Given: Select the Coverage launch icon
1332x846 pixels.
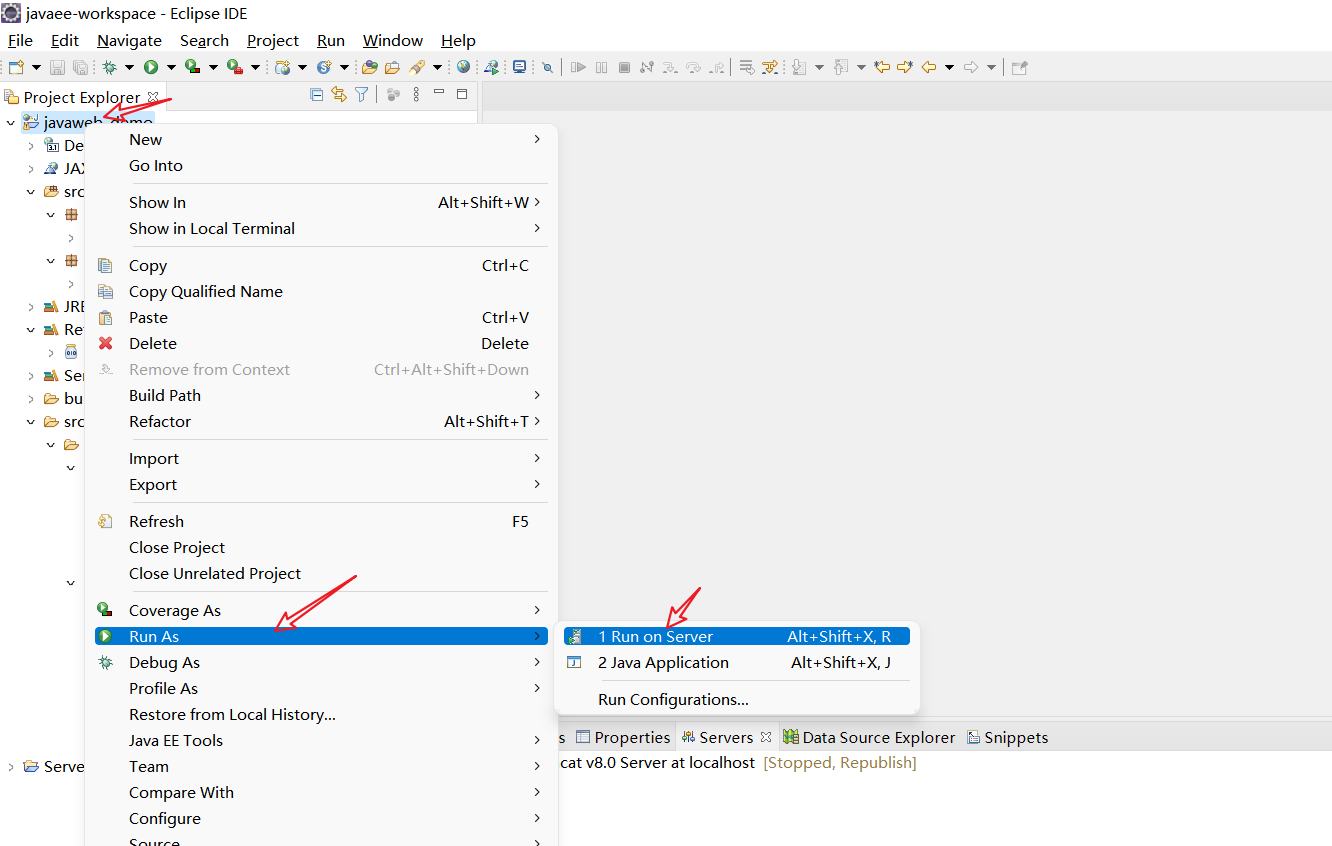Looking at the screenshot, I should [x=191, y=66].
